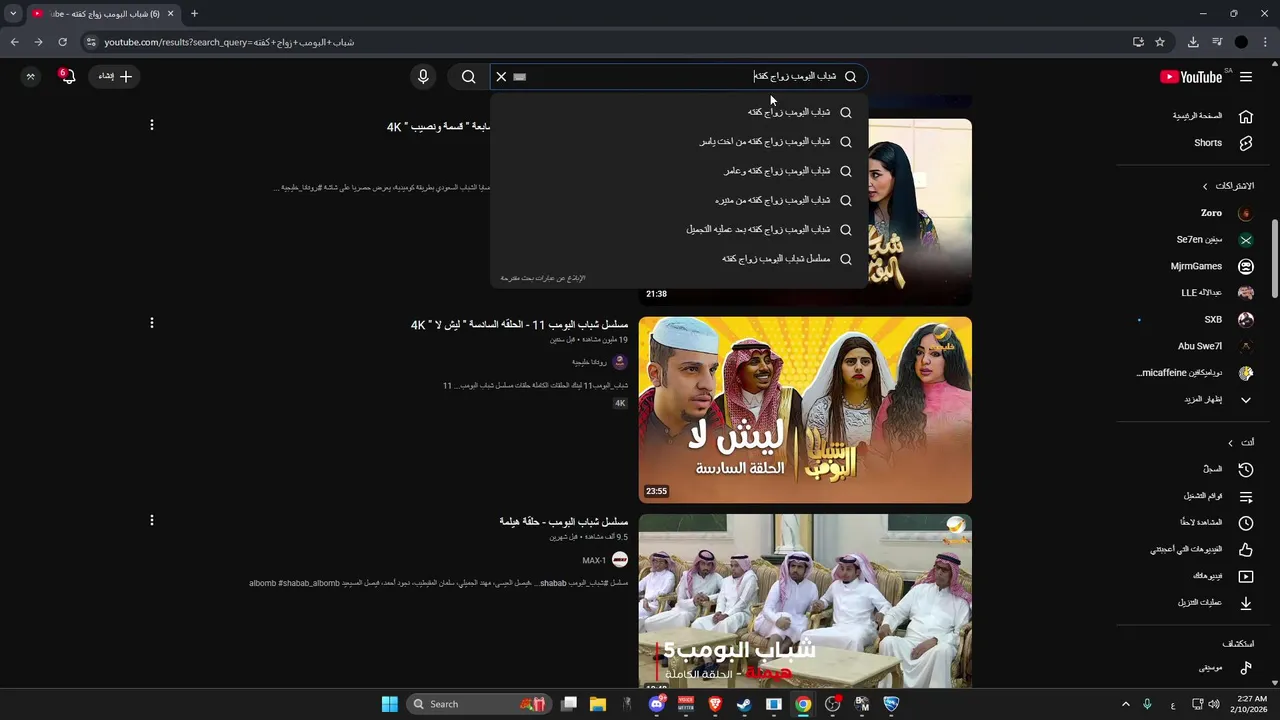
Task: Open the account avatar at top left
Action: 31,77
